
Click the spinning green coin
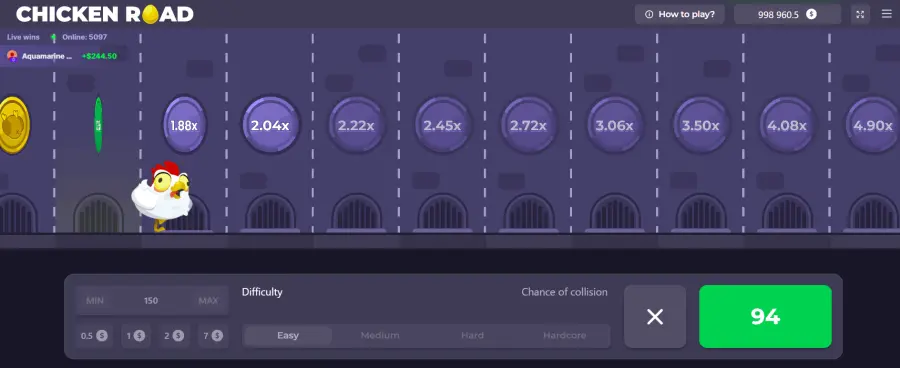[98, 125]
